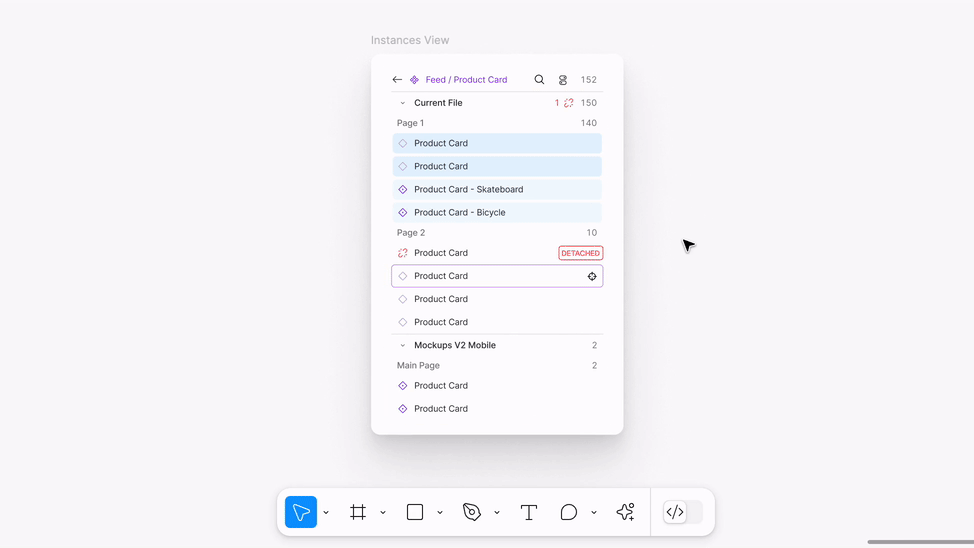Click the filter icon next to 152
974x548 pixels.
[x=563, y=80]
